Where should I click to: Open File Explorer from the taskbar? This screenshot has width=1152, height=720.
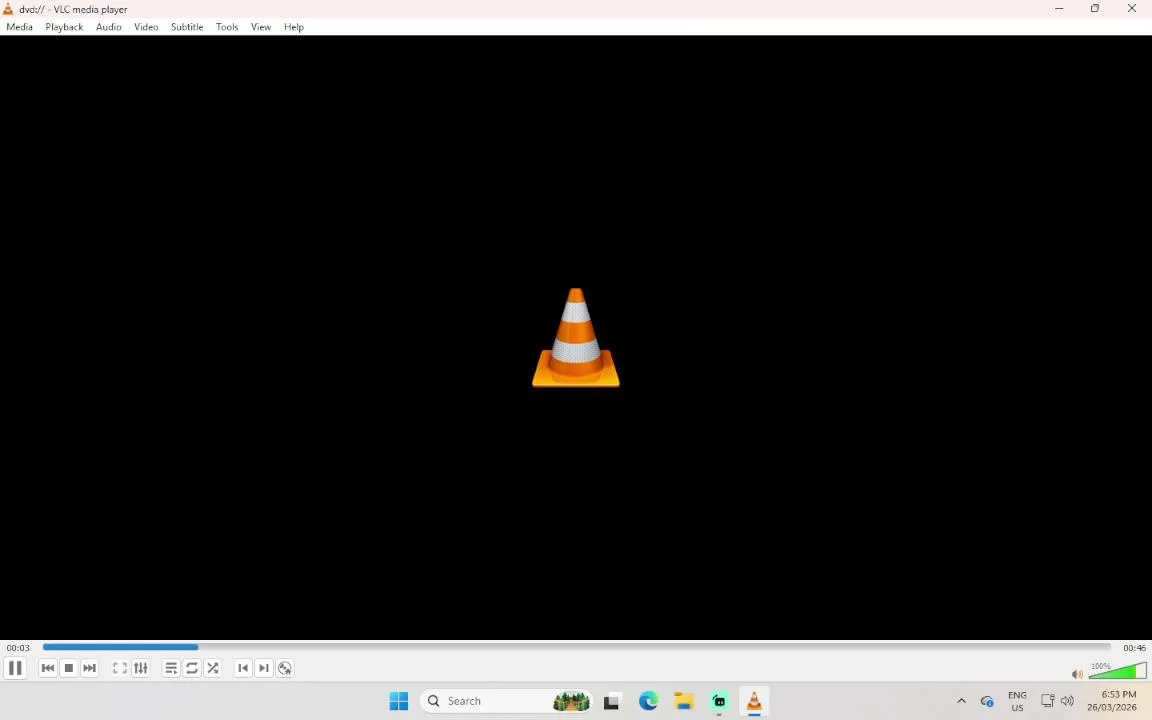click(684, 701)
